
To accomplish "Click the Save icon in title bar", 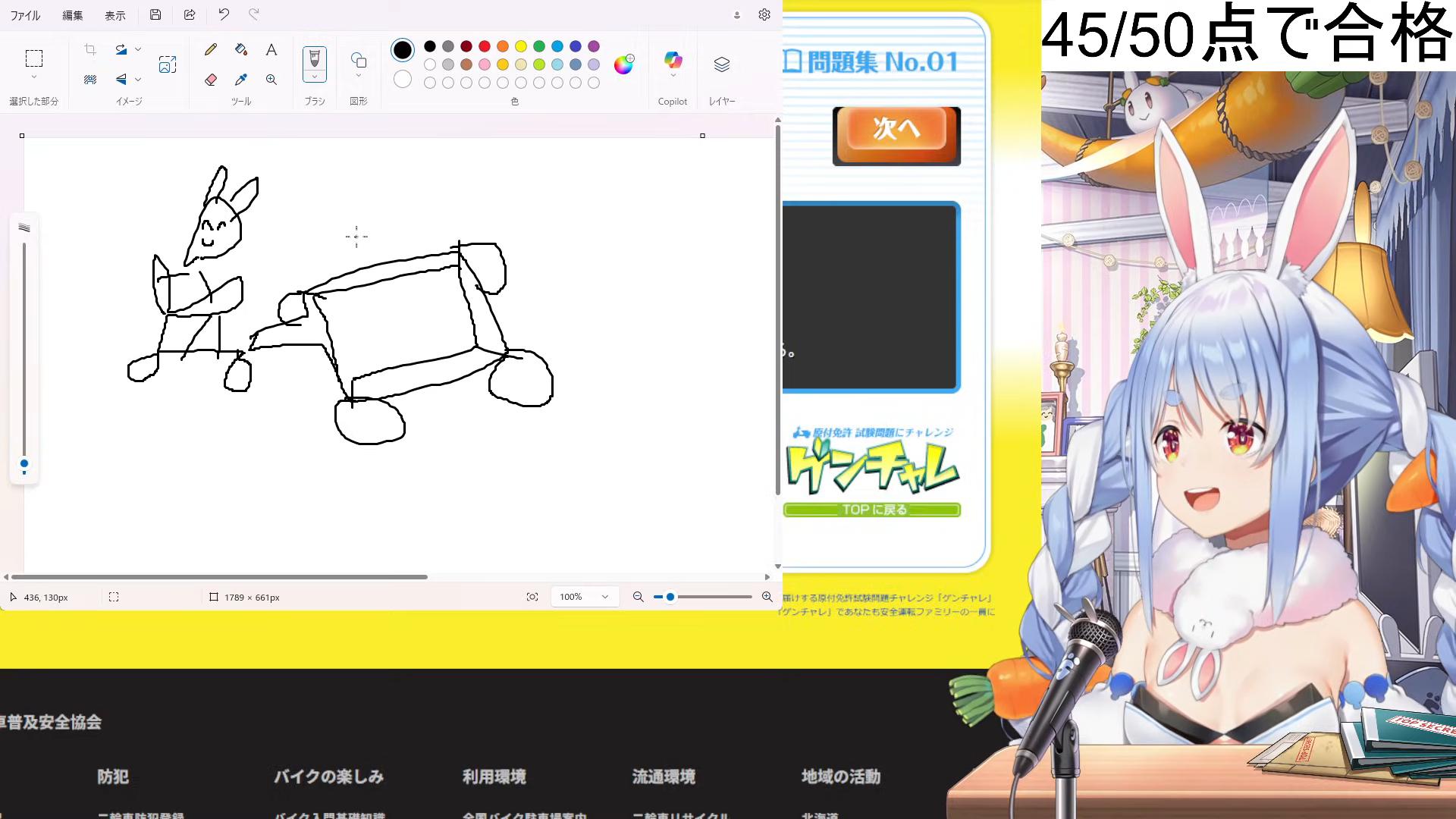I will [x=155, y=14].
